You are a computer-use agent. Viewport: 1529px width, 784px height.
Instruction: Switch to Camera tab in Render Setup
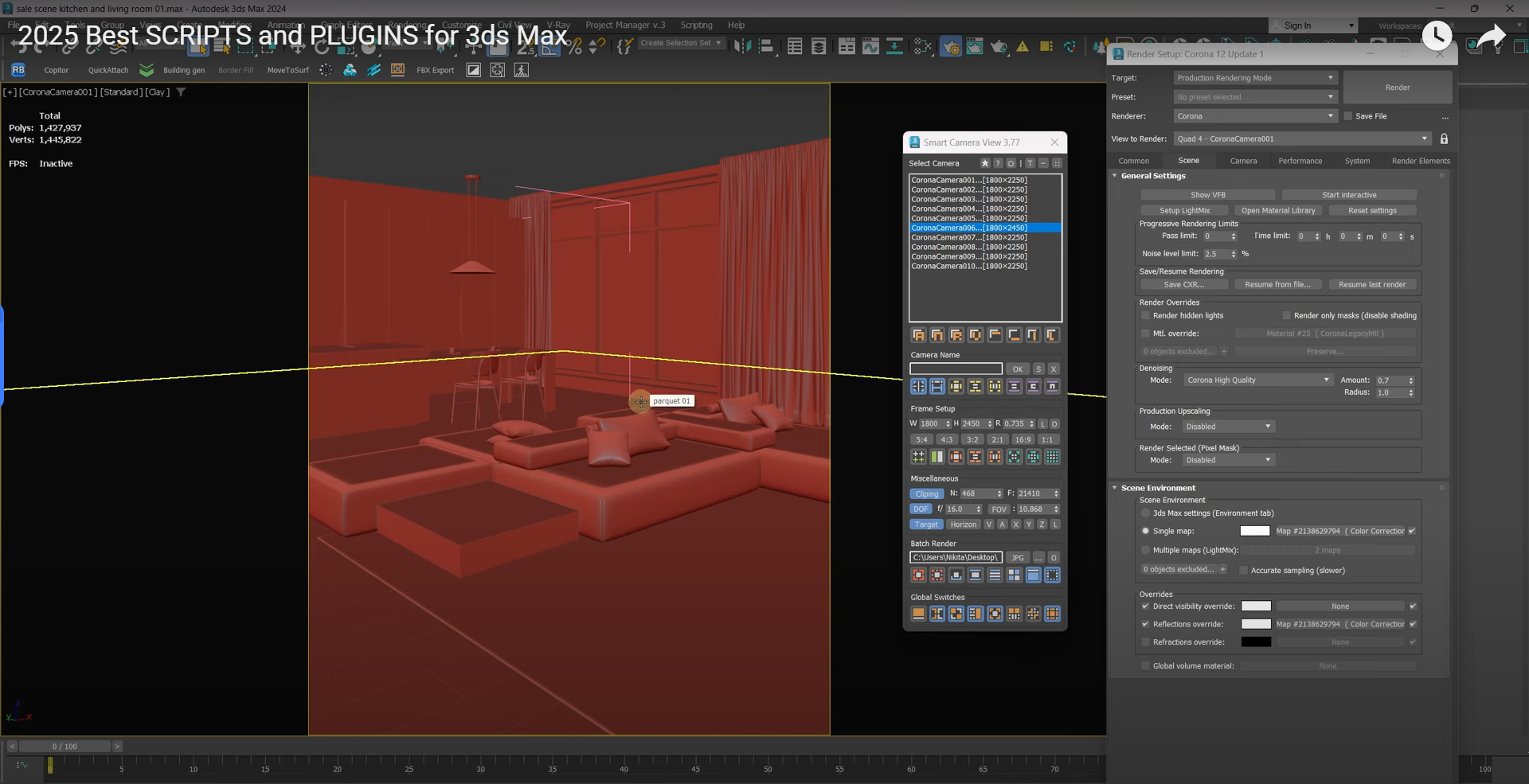click(x=1243, y=161)
